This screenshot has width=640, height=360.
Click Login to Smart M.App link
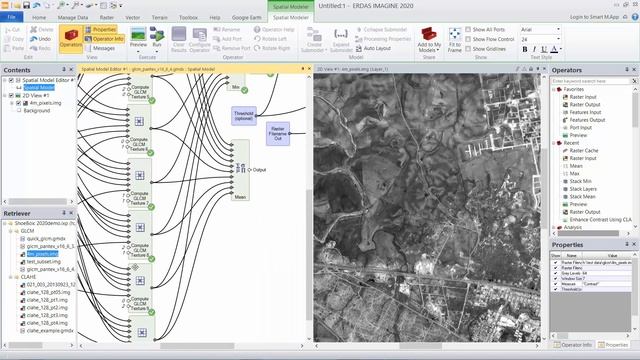(x=594, y=17)
